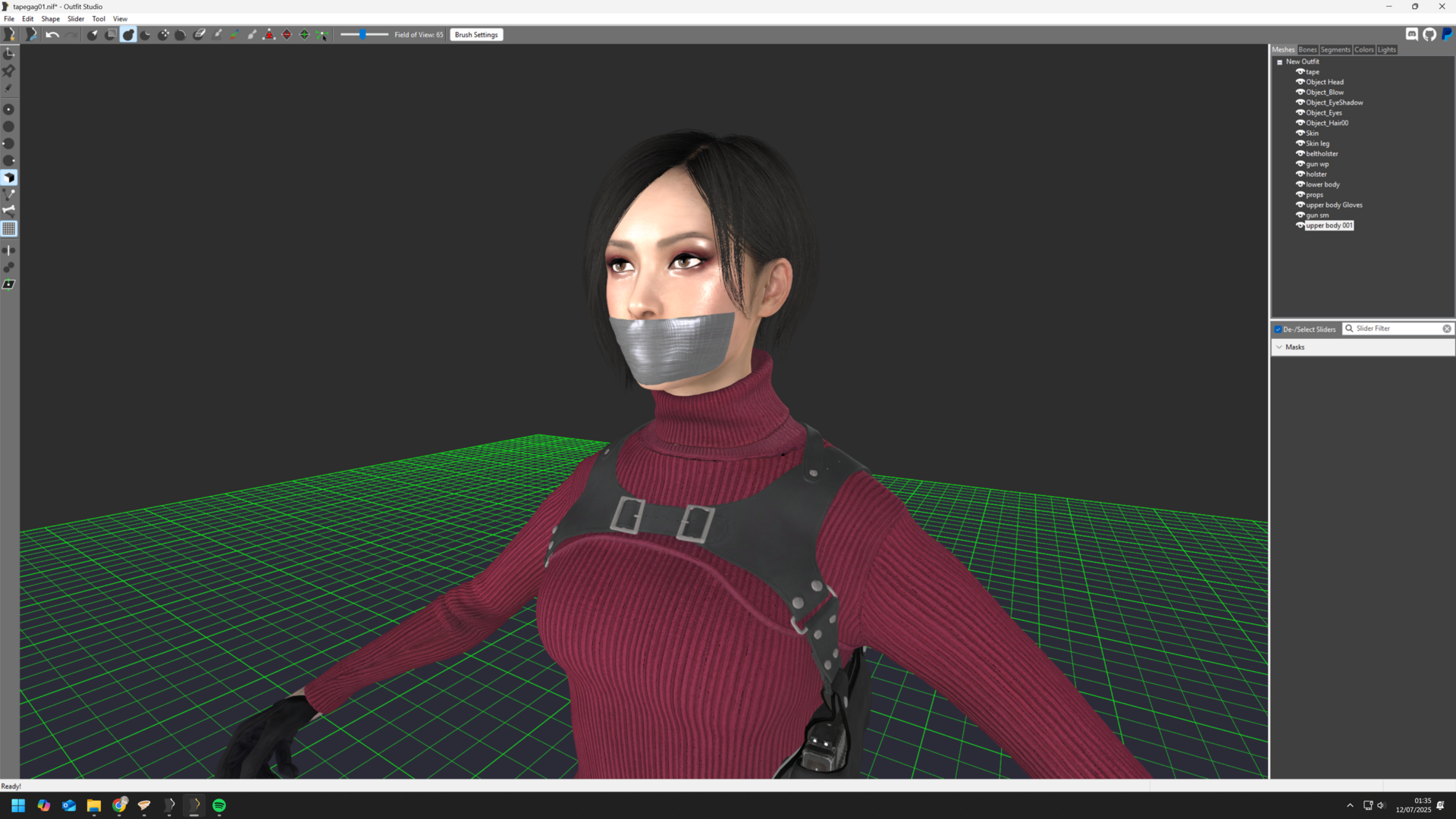Select the red triangle Collapse Vertex tool
This screenshot has width=1456, height=819.
(x=269, y=35)
